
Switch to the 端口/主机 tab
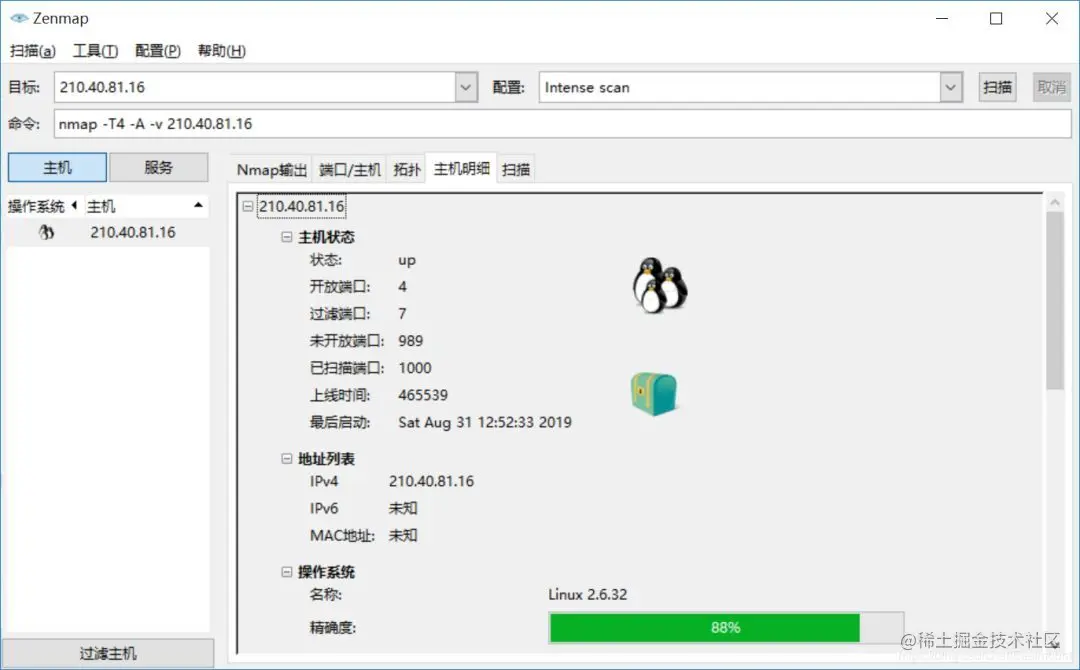[349, 169]
